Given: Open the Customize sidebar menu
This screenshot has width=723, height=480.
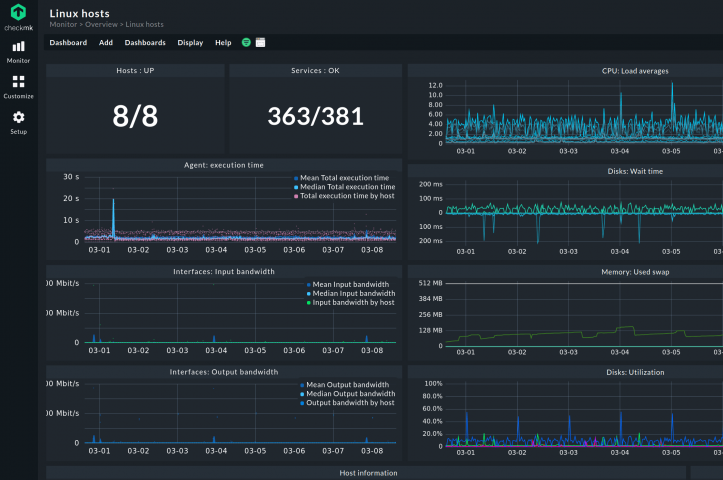Looking at the screenshot, I should tap(18, 87).
